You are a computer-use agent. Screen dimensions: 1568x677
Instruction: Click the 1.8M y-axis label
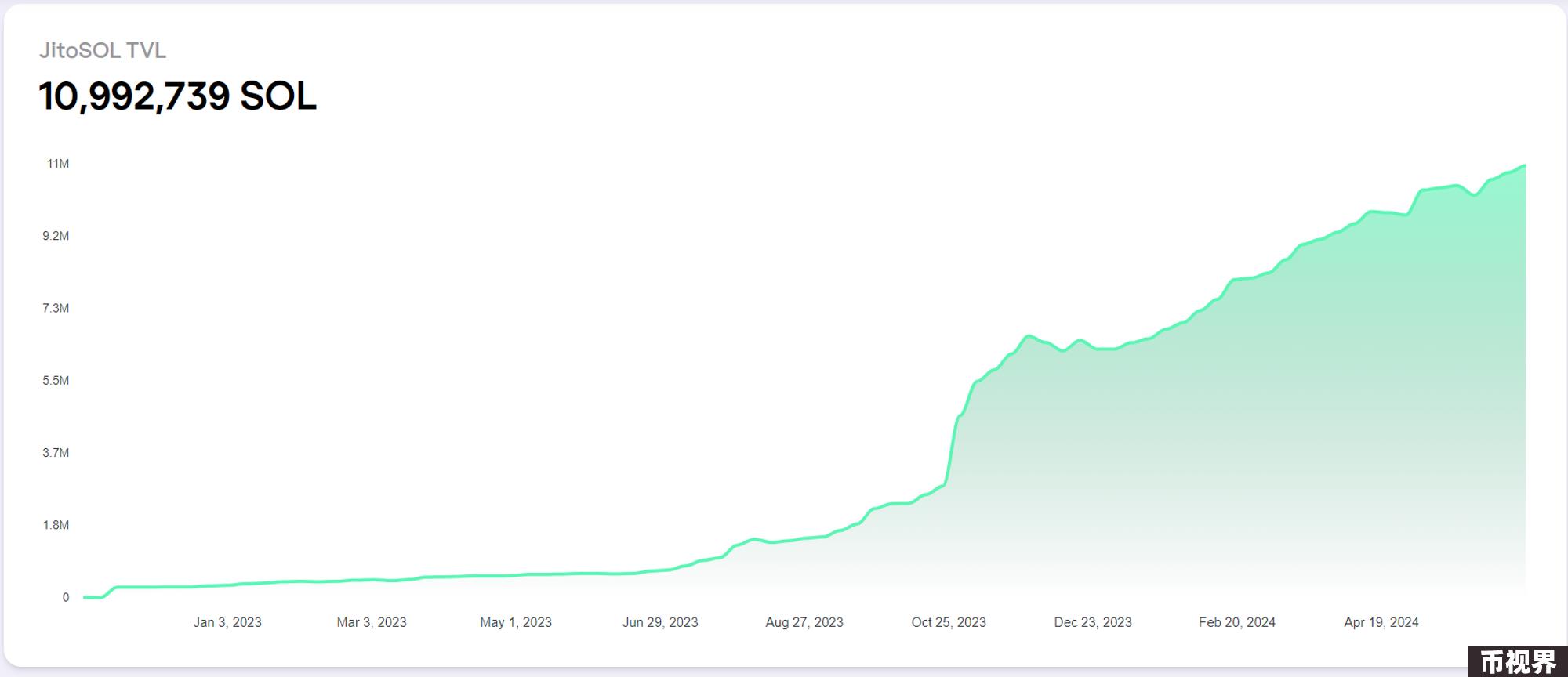point(56,525)
